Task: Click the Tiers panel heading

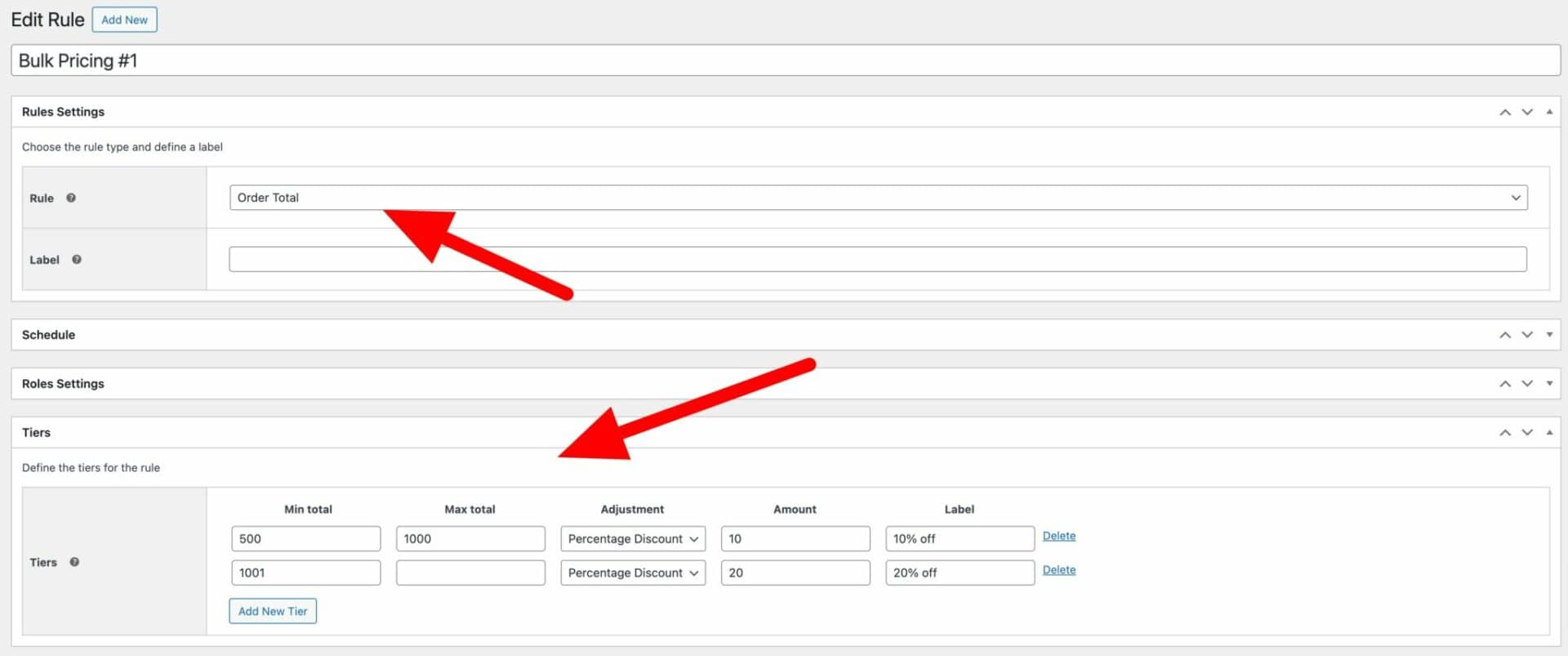Action: pyautogui.click(x=36, y=433)
